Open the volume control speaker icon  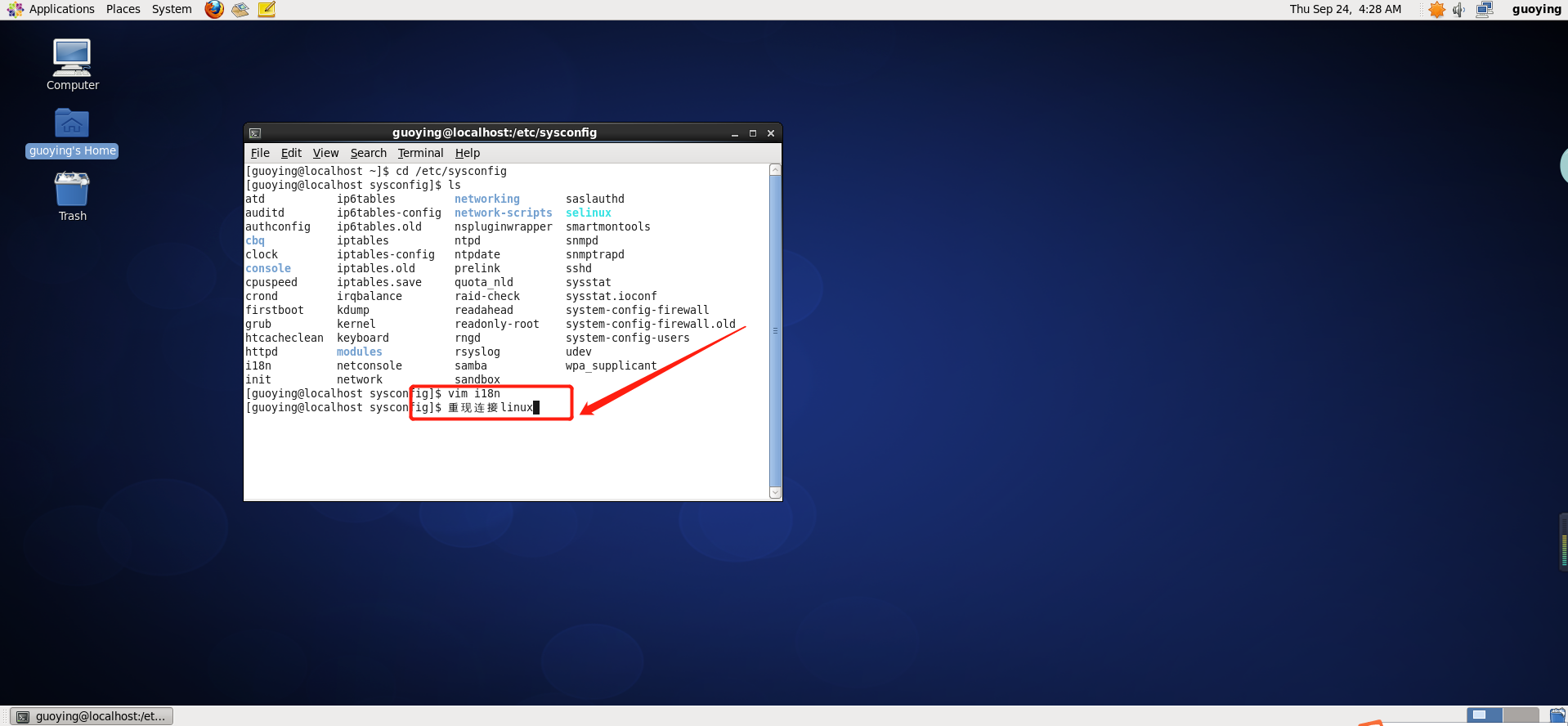(1458, 10)
